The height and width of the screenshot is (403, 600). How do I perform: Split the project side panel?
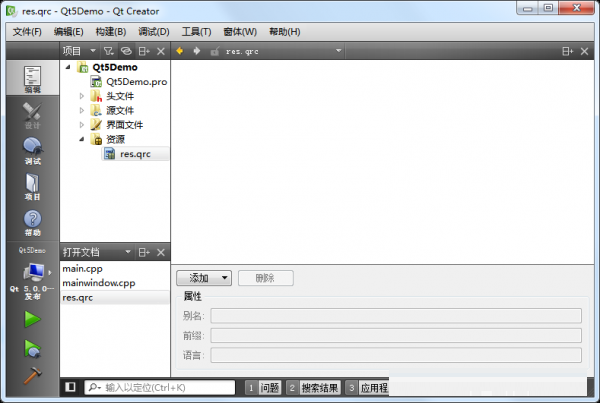tap(144, 51)
